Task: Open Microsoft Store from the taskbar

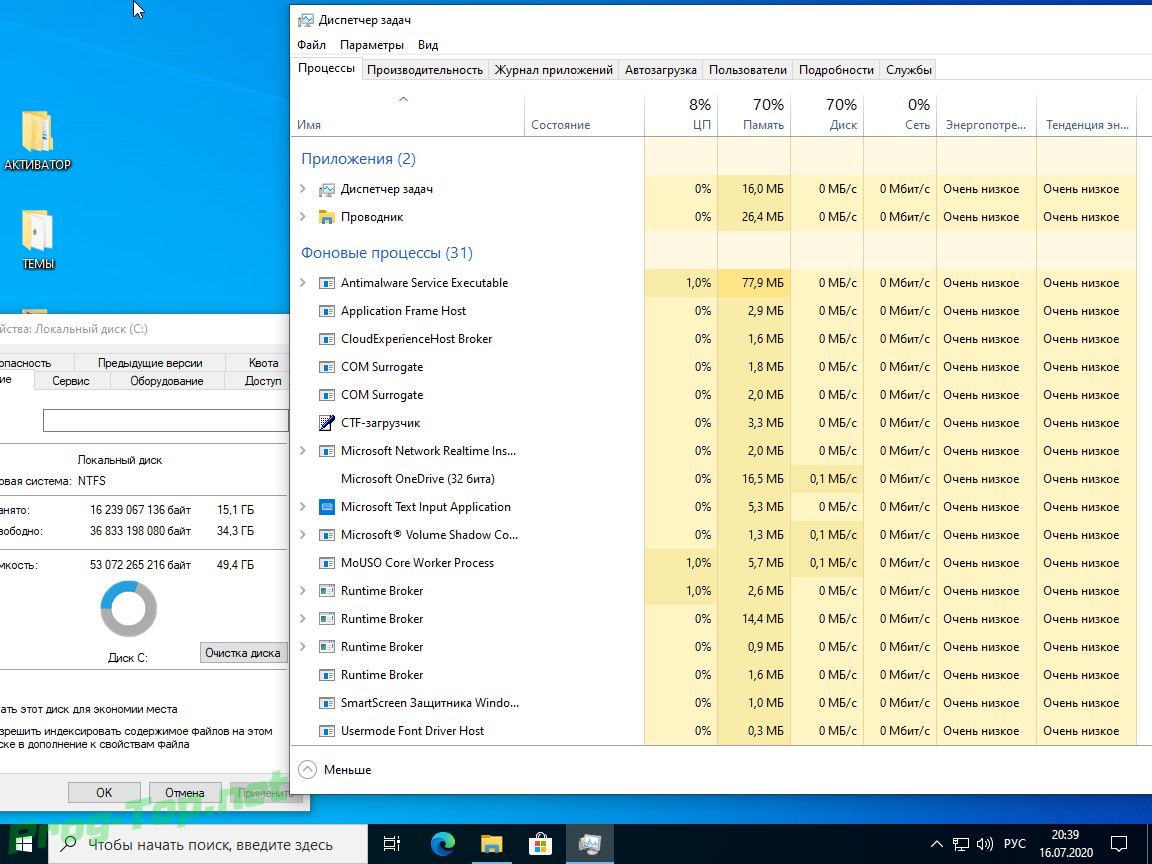Action: click(x=540, y=844)
